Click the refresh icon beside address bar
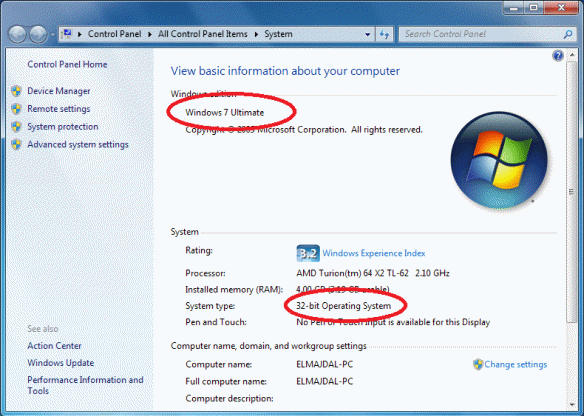 click(384, 34)
